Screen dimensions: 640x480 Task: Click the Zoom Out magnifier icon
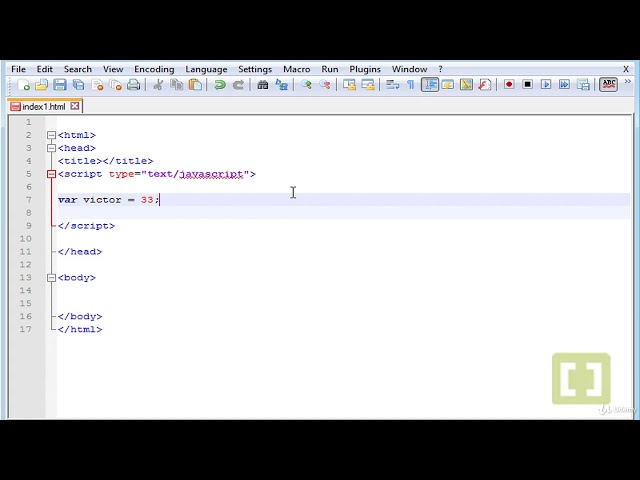[x=325, y=85]
